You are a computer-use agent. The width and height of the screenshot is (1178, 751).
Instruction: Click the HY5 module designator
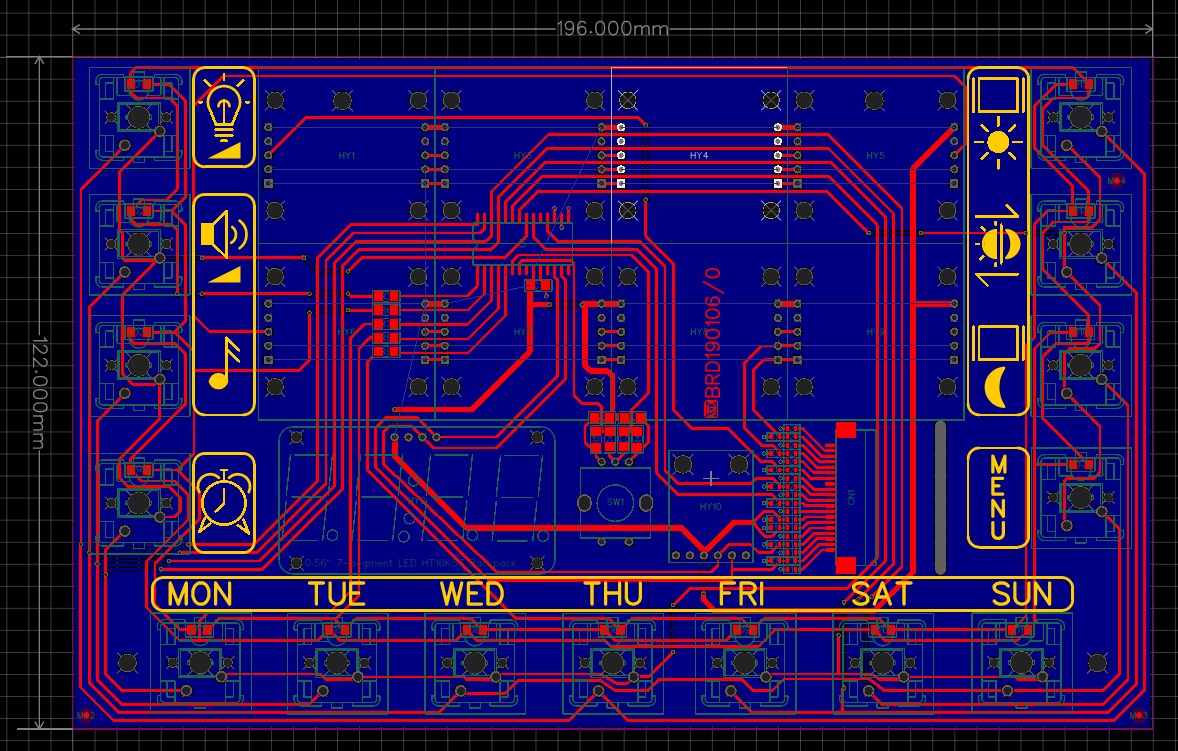[875, 155]
